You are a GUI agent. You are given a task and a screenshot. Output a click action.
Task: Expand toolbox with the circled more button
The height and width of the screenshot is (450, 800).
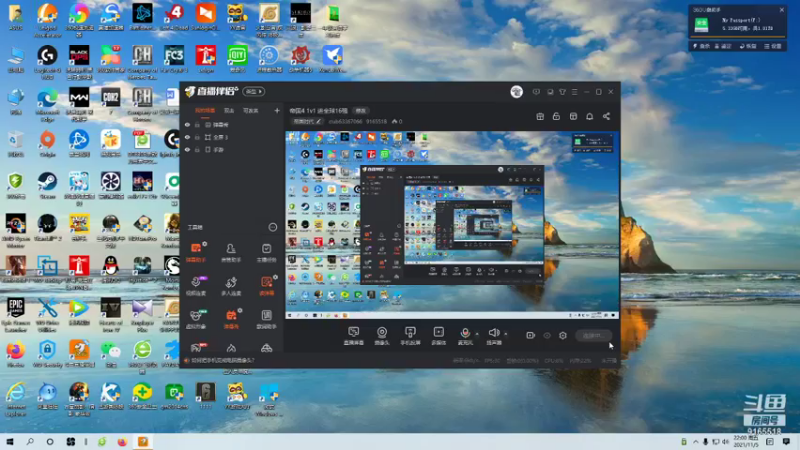point(273,227)
